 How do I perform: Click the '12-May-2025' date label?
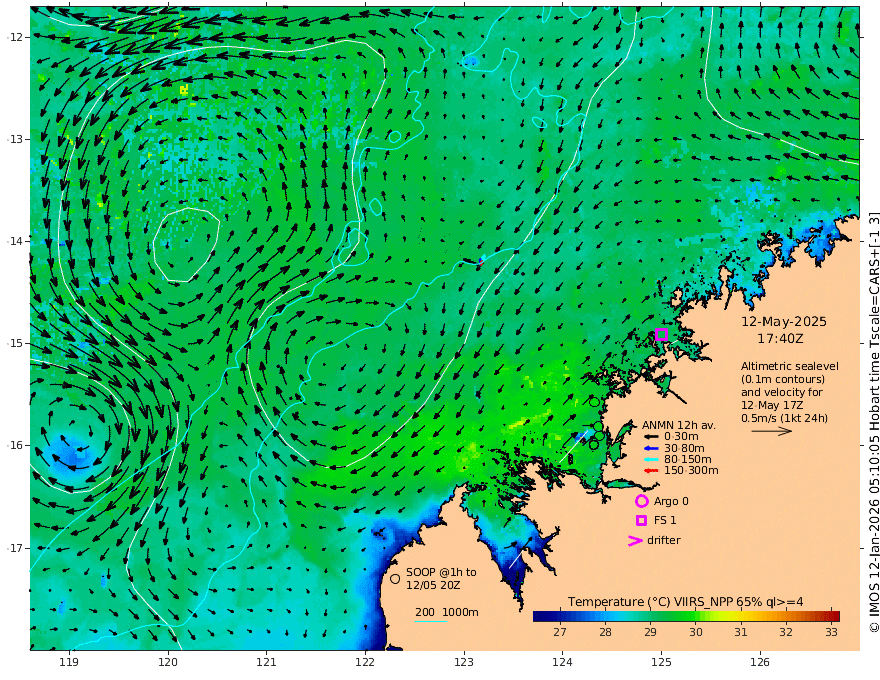(784, 321)
